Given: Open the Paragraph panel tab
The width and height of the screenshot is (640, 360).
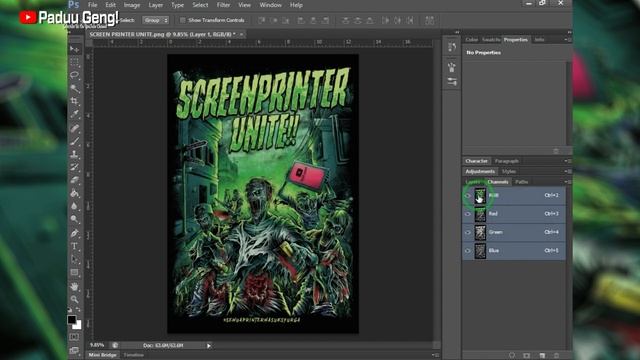Looking at the screenshot, I should [507, 161].
